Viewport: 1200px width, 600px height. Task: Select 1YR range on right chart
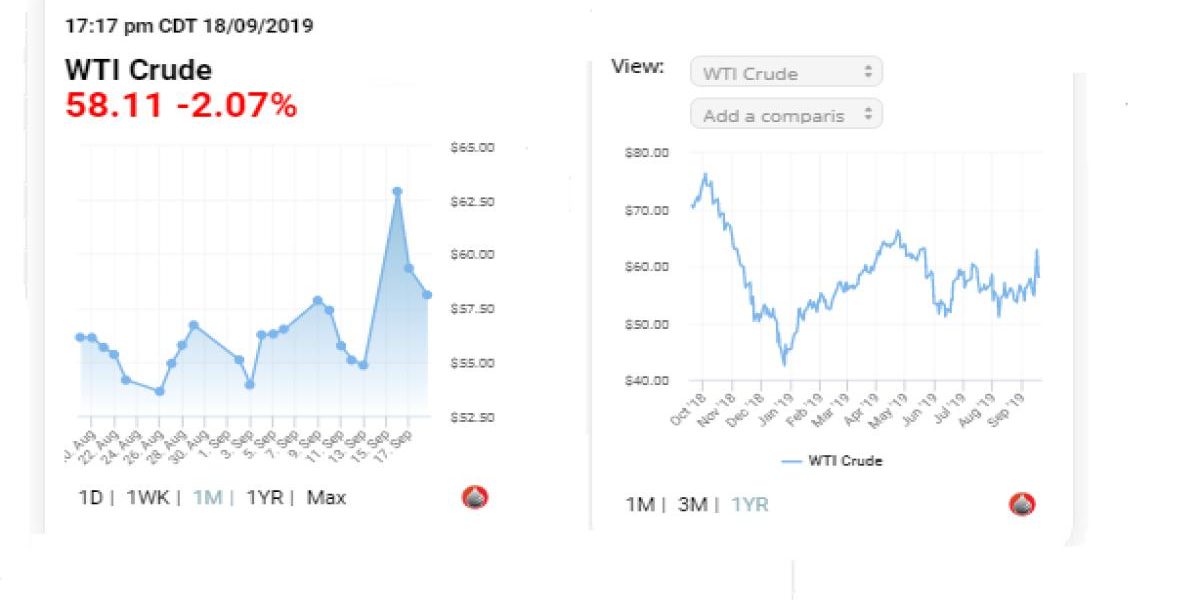750,505
